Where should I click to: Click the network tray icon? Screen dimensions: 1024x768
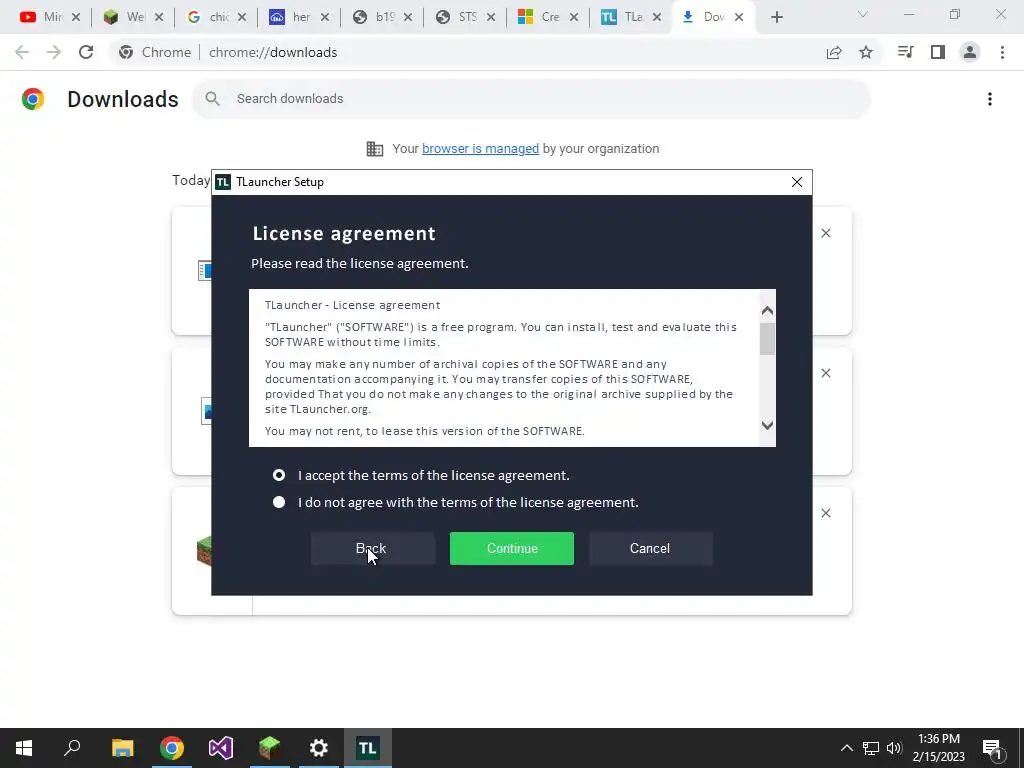pyautogui.click(x=871, y=748)
